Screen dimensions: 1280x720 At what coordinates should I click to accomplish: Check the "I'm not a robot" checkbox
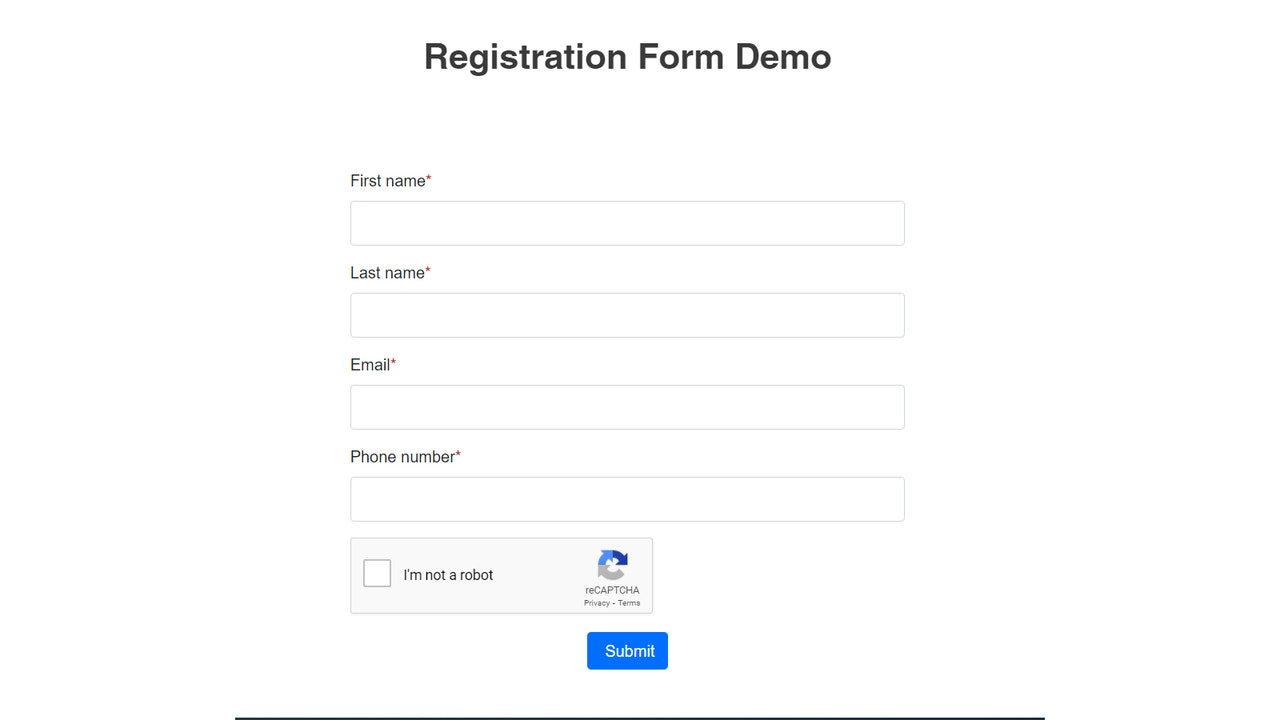[x=377, y=573]
